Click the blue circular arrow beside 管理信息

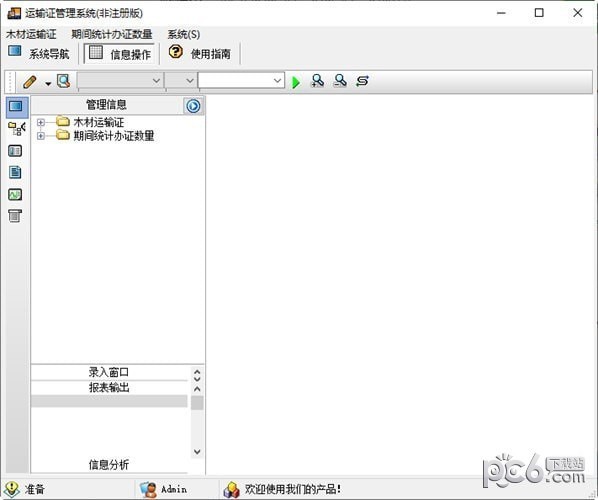[193, 106]
